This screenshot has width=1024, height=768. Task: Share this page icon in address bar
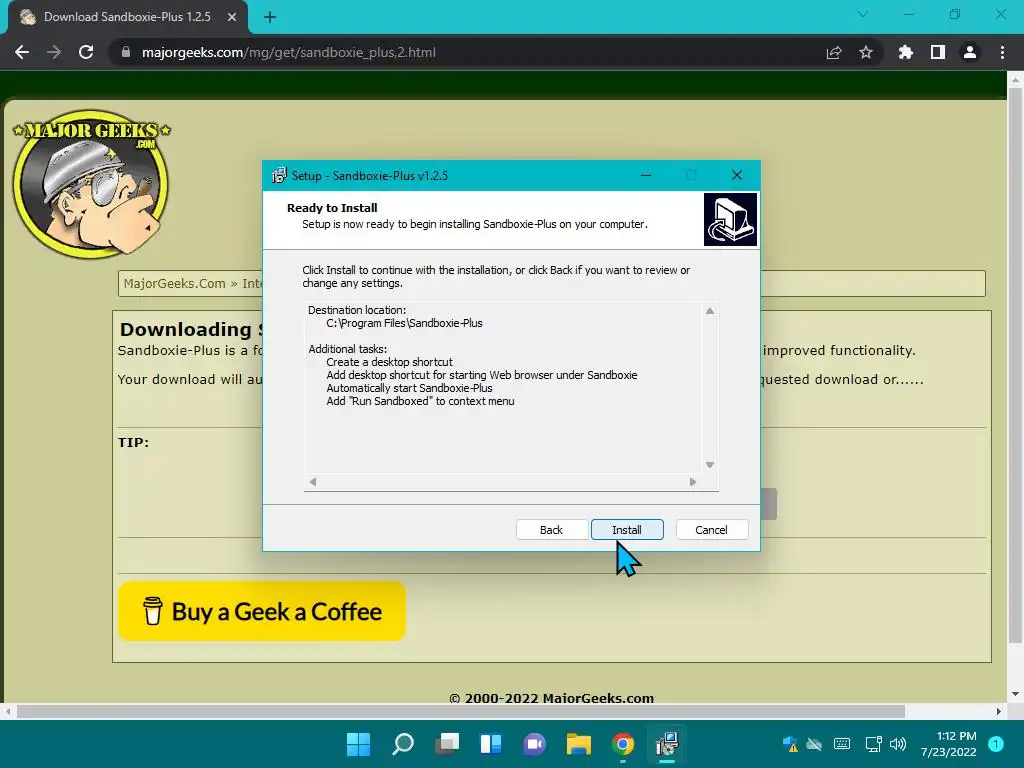tap(834, 52)
